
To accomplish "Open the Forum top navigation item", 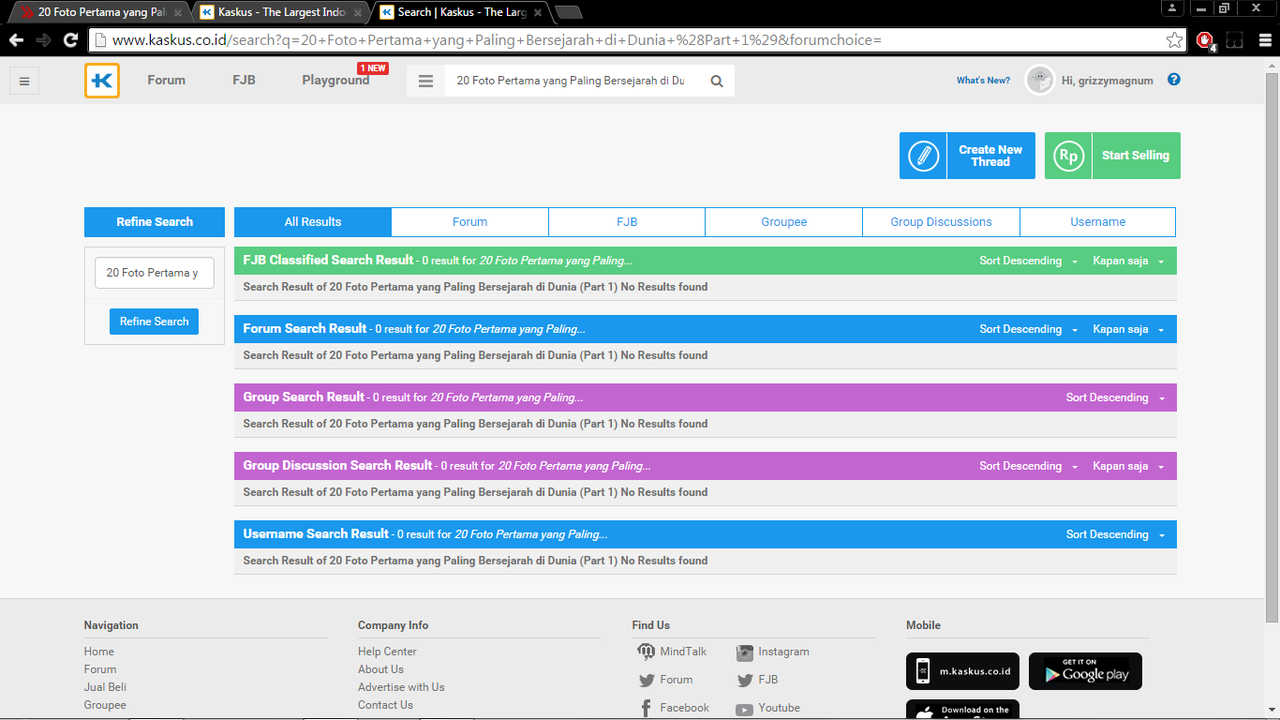I will (166, 80).
